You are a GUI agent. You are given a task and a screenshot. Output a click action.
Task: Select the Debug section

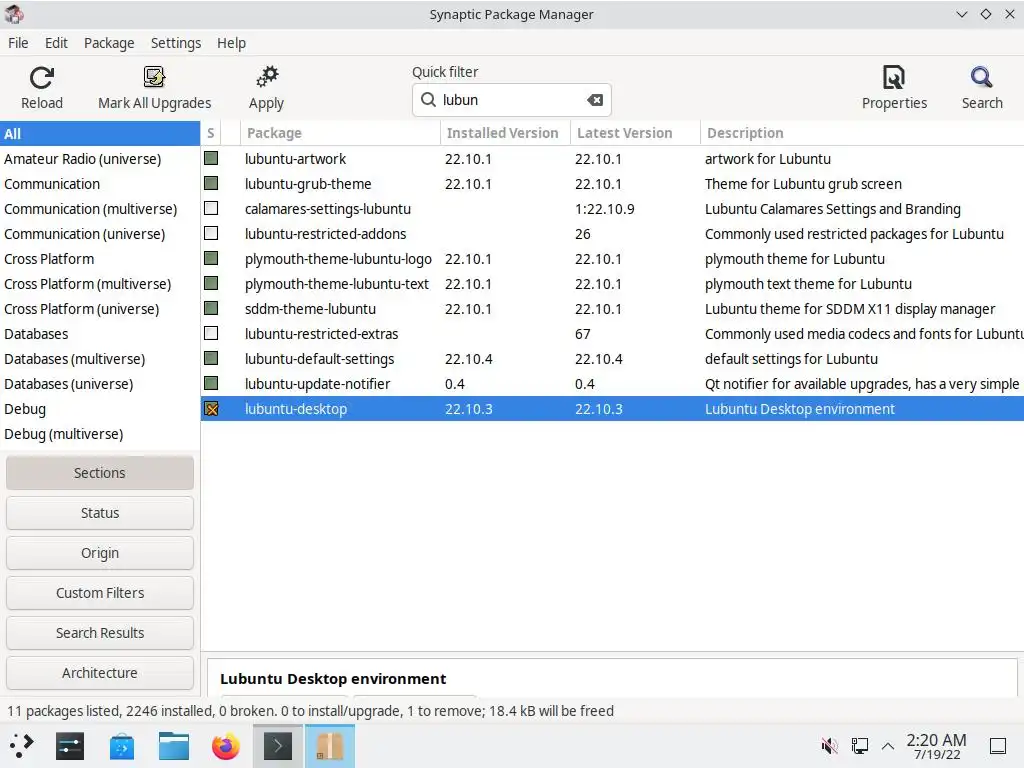[x=100, y=409]
